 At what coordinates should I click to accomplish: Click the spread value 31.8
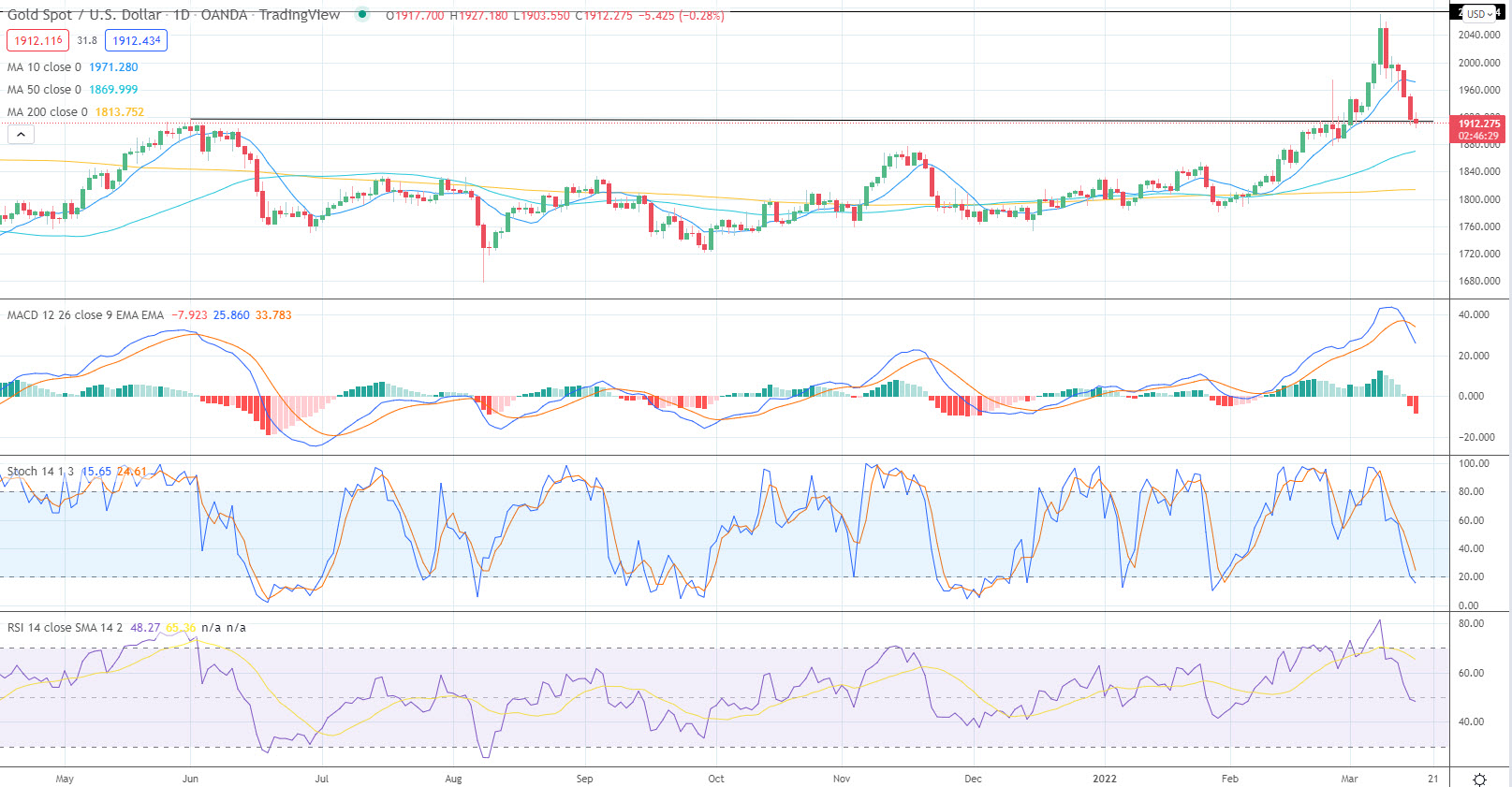(87, 40)
